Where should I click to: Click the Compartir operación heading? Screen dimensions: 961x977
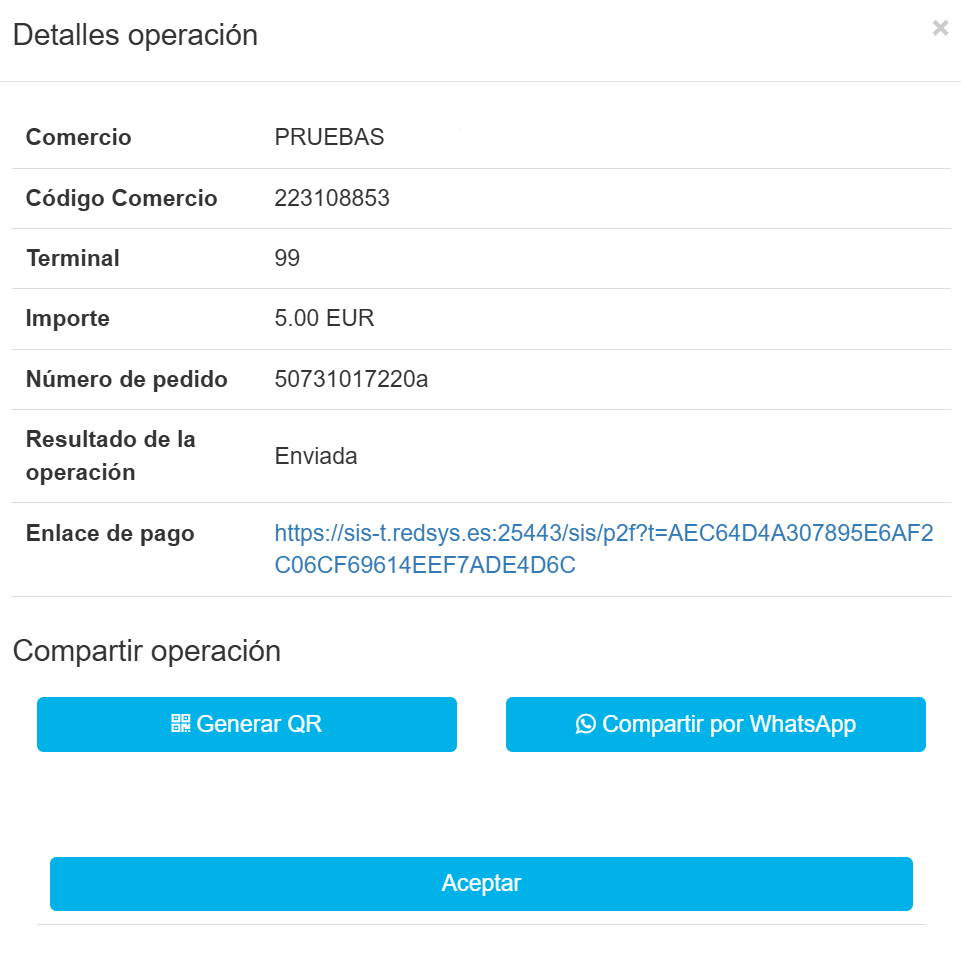[146, 651]
